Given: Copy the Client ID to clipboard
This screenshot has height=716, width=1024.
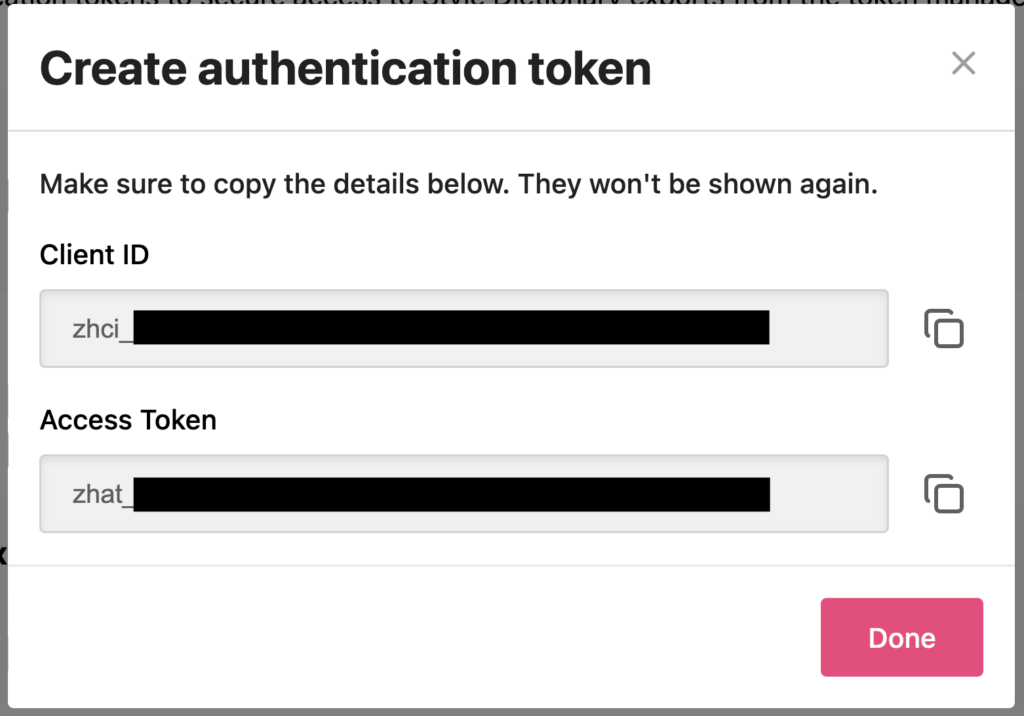Looking at the screenshot, I should (x=944, y=328).
